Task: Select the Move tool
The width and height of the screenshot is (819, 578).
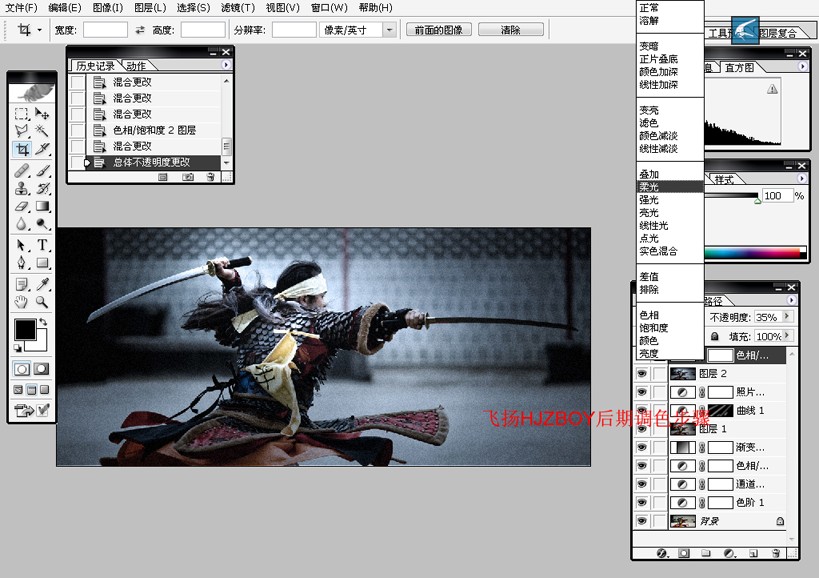Action: click(x=42, y=113)
